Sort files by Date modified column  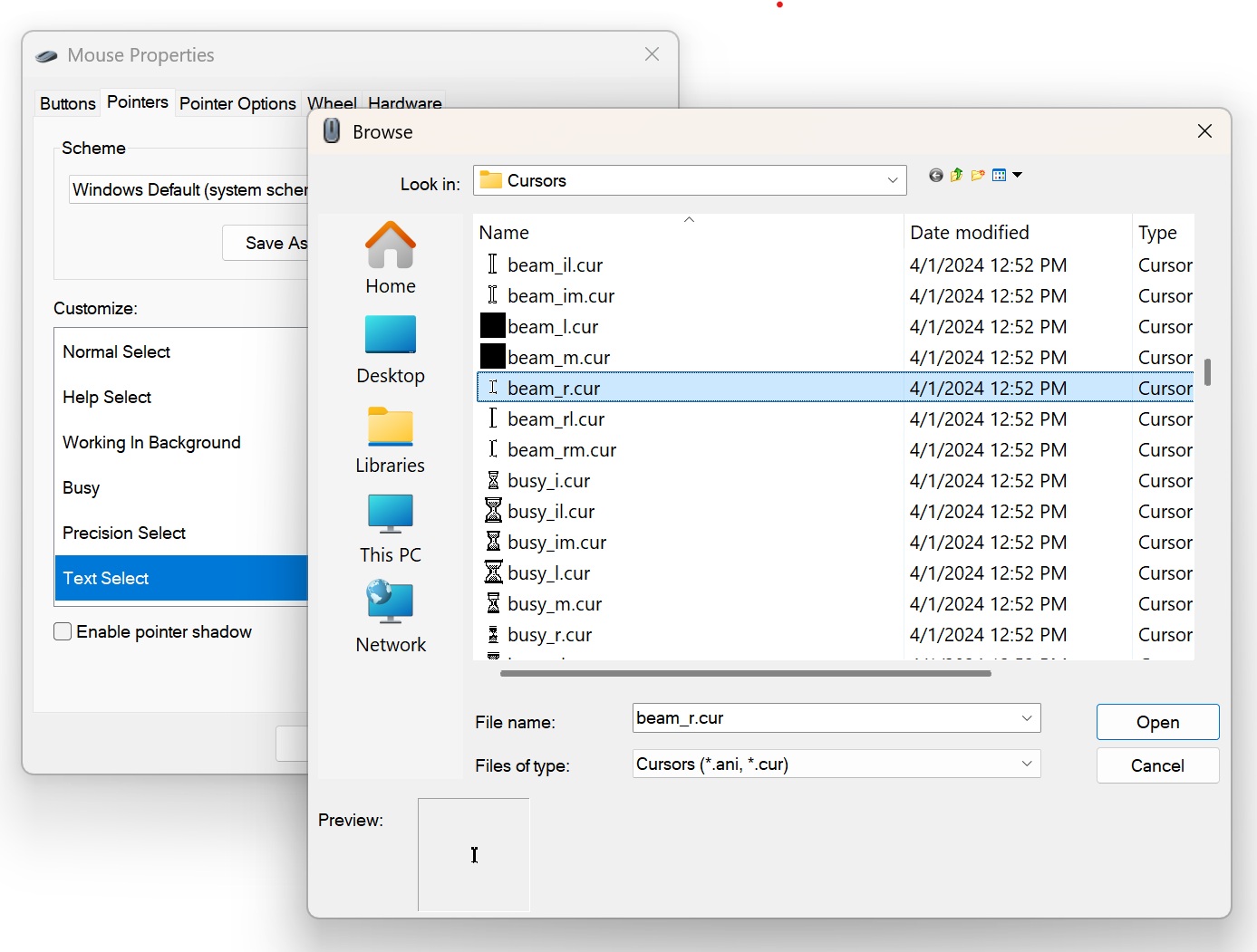click(x=1018, y=233)
